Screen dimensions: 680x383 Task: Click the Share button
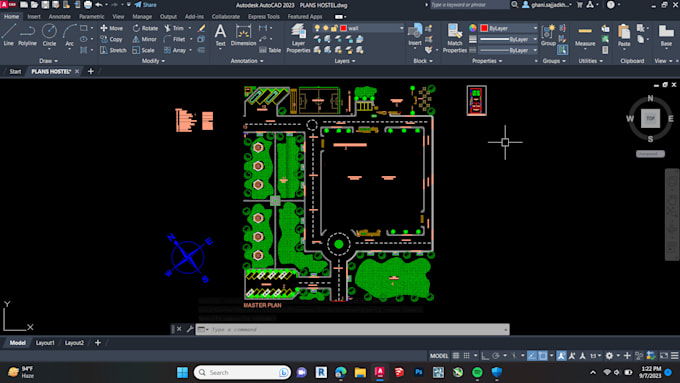[x=145, y=5]
